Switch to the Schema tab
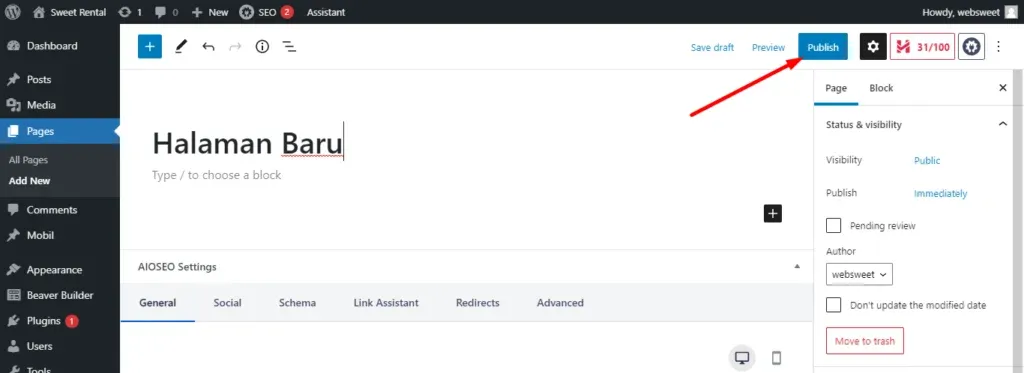The height and width of the screenshot is (373, 1024). click(x=297, y=302)
